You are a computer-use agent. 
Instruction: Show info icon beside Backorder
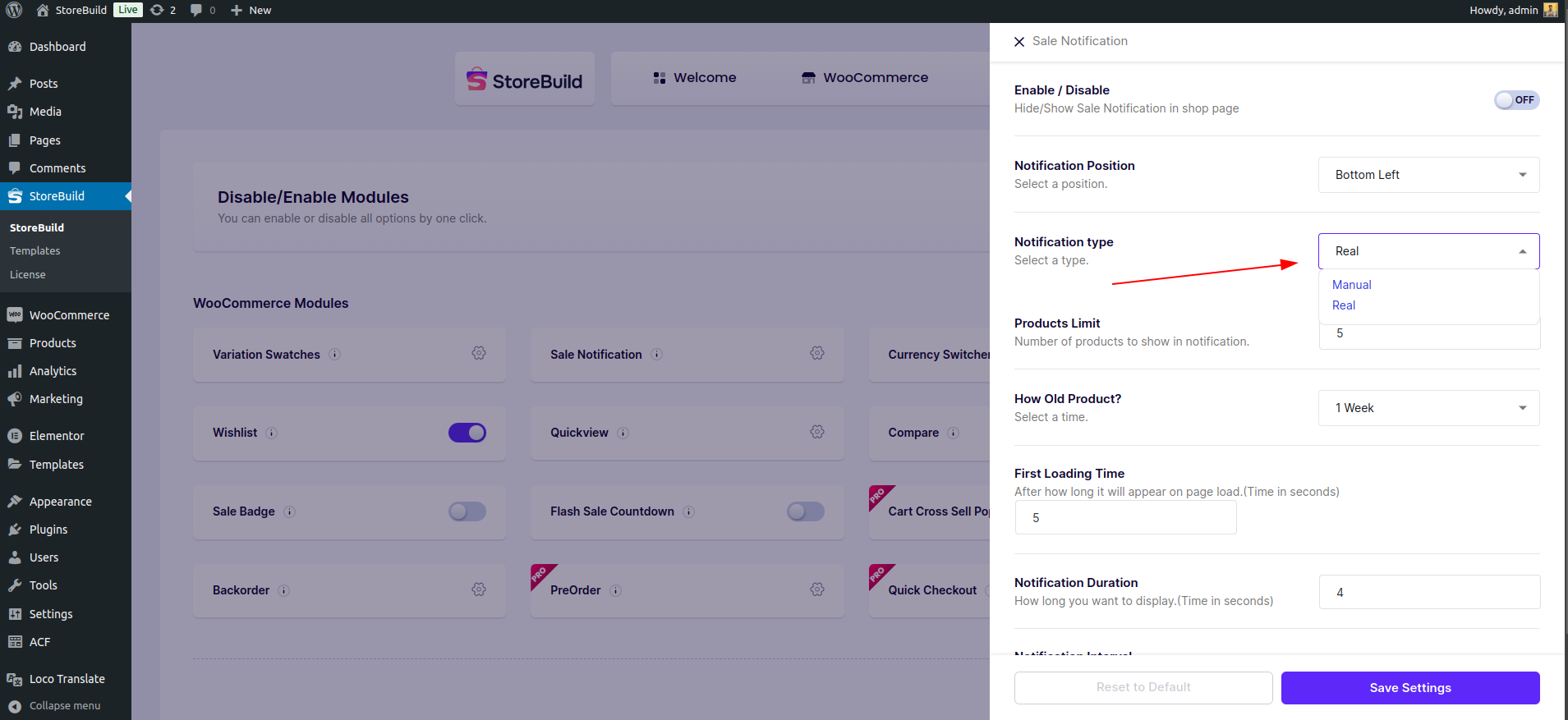click(x=284, y=591)
